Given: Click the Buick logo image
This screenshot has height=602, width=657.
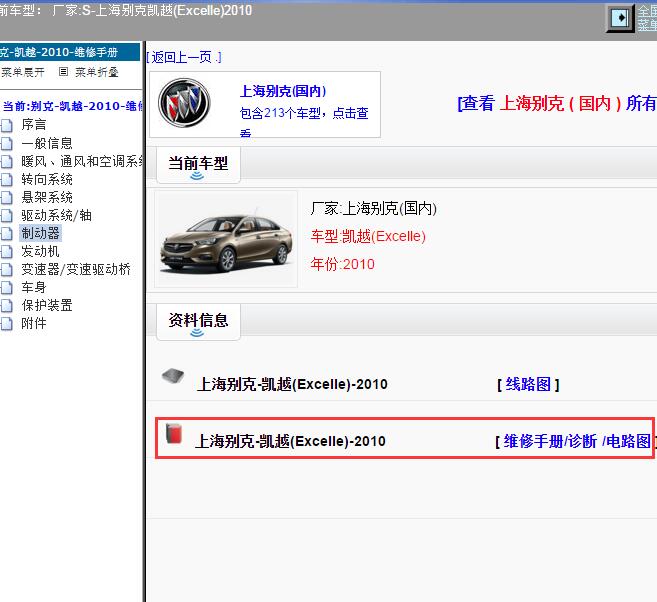Looking at the screenshot, I should pyautogui.click(x=184, y=103).
